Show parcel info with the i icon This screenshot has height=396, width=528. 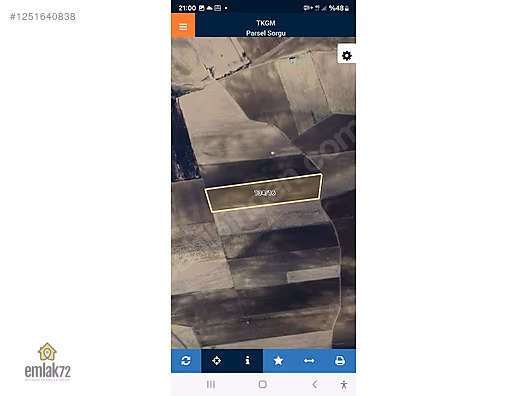(x=248, y=361)
